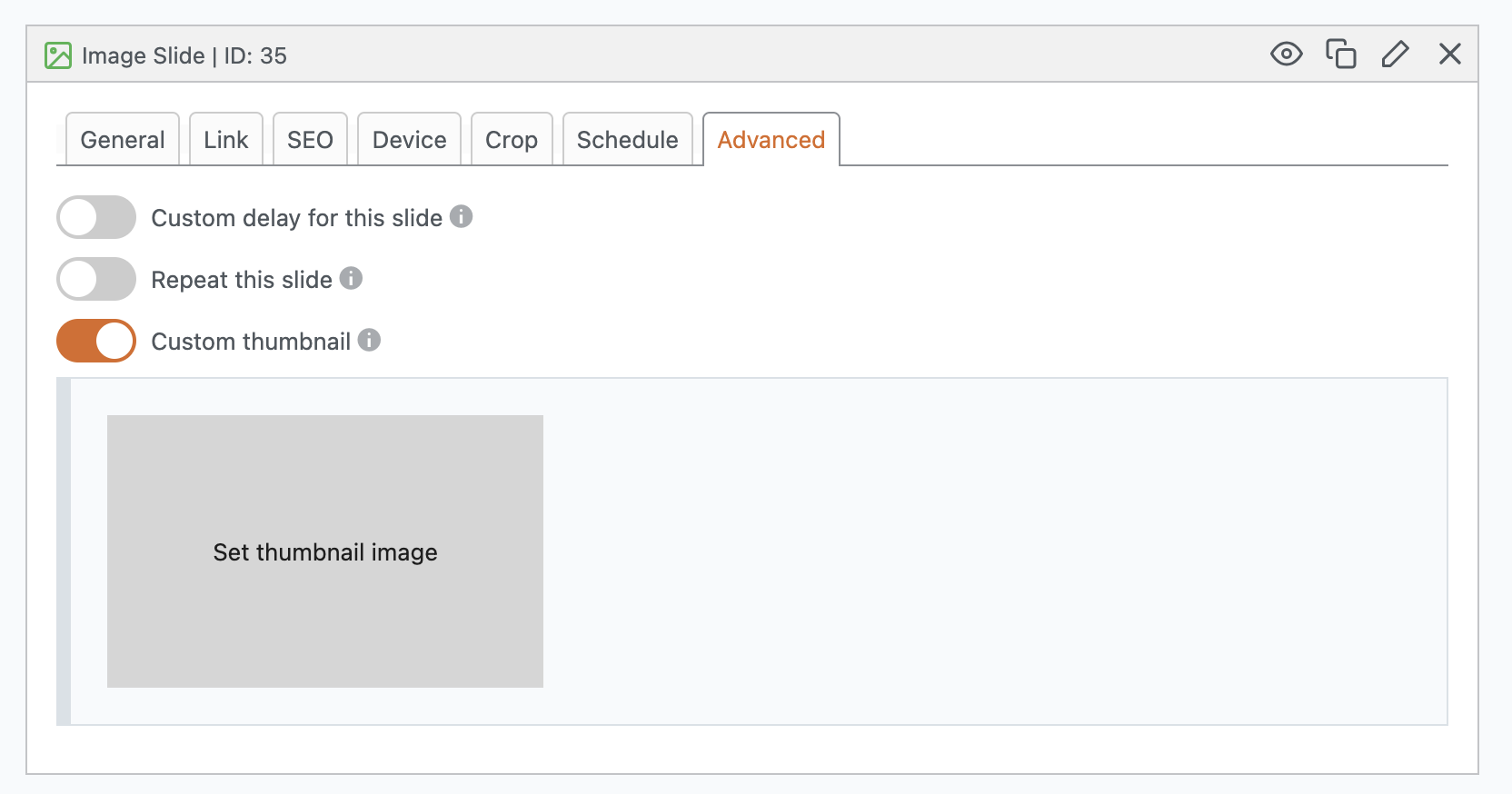Click info icon beside Custom delay
Image resolution: width=1512 pixels, height=794 pixels.
click(462, 217)
